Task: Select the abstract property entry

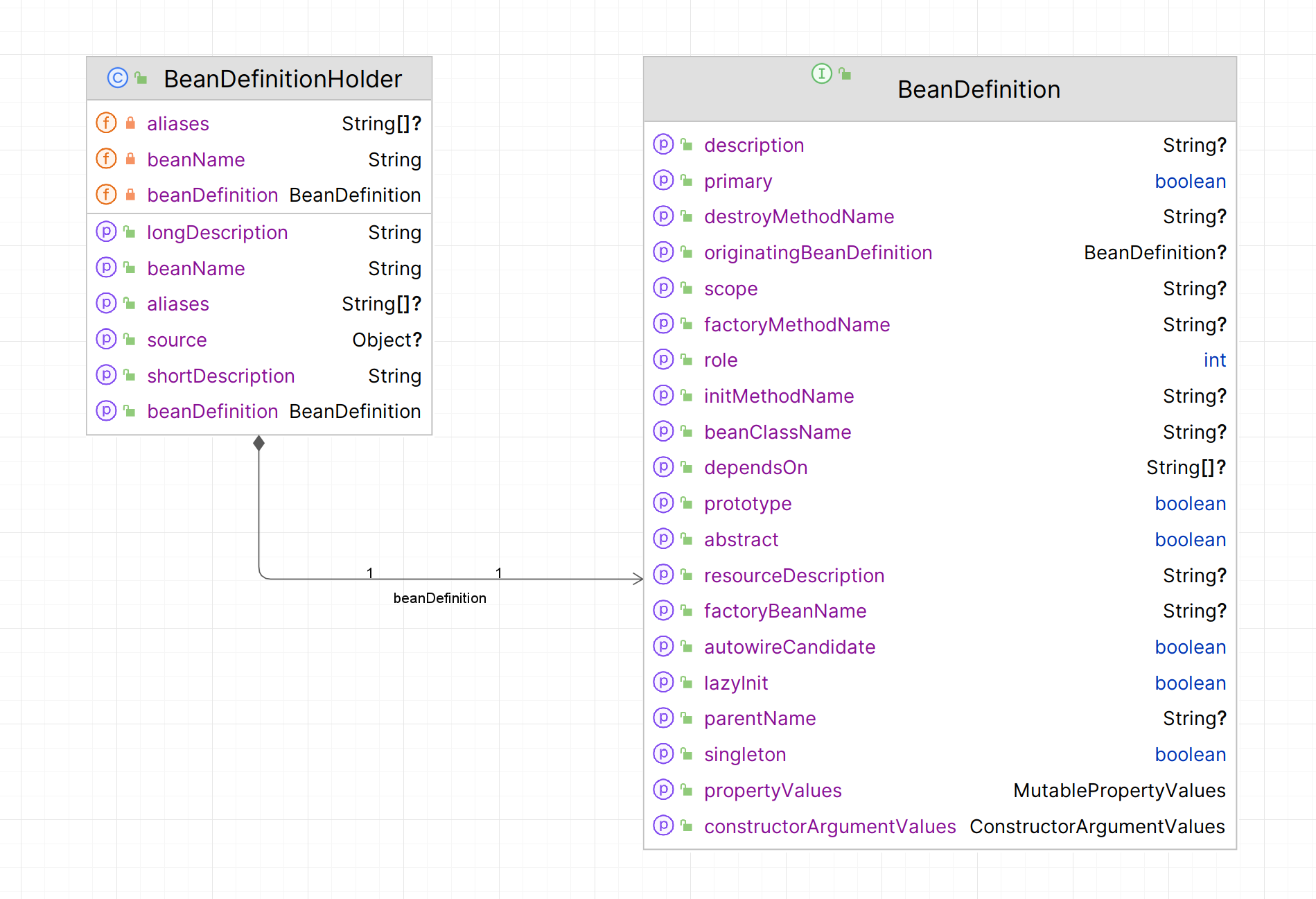Action: 741,539
